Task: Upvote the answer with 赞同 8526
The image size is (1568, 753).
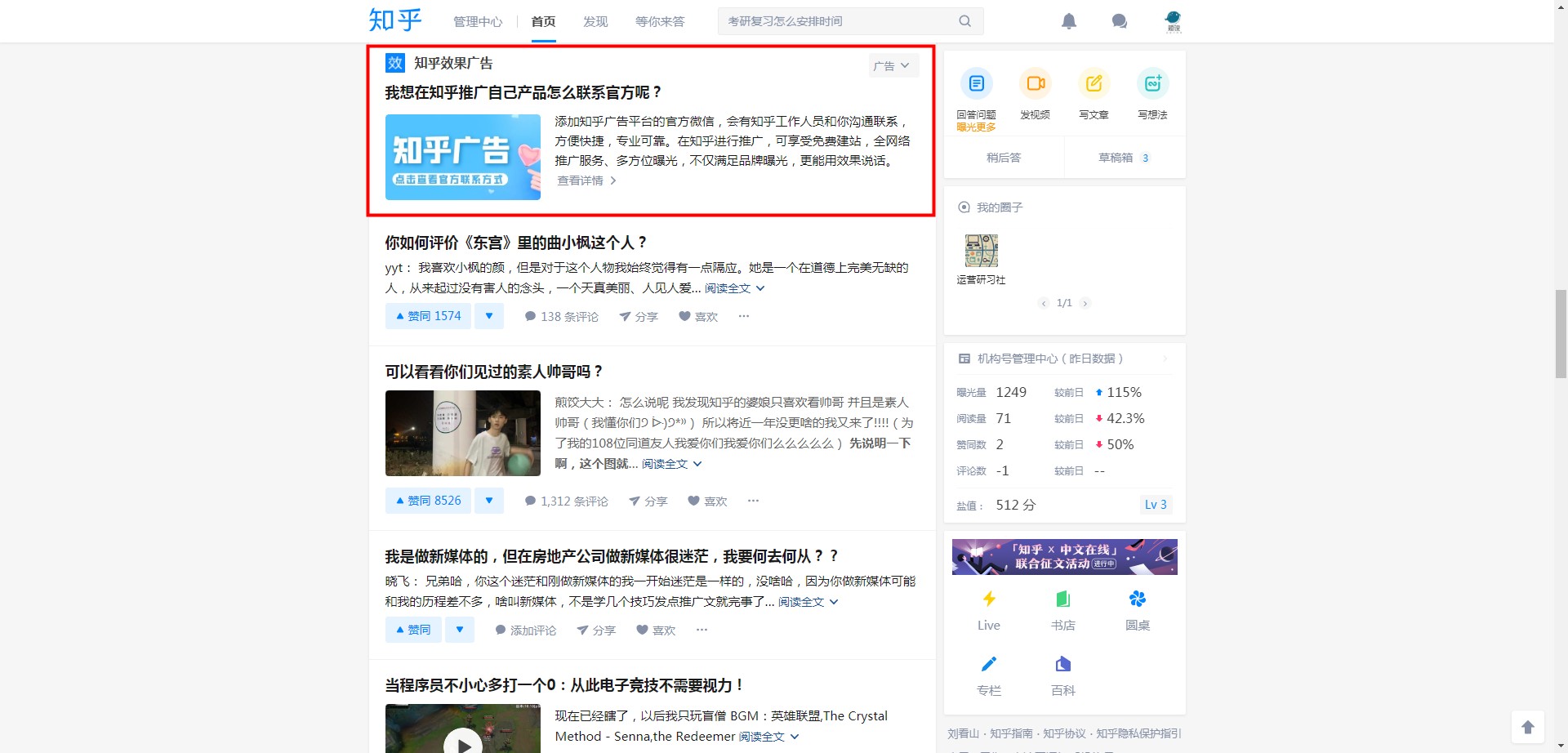Action: click(x=428, y=501)
